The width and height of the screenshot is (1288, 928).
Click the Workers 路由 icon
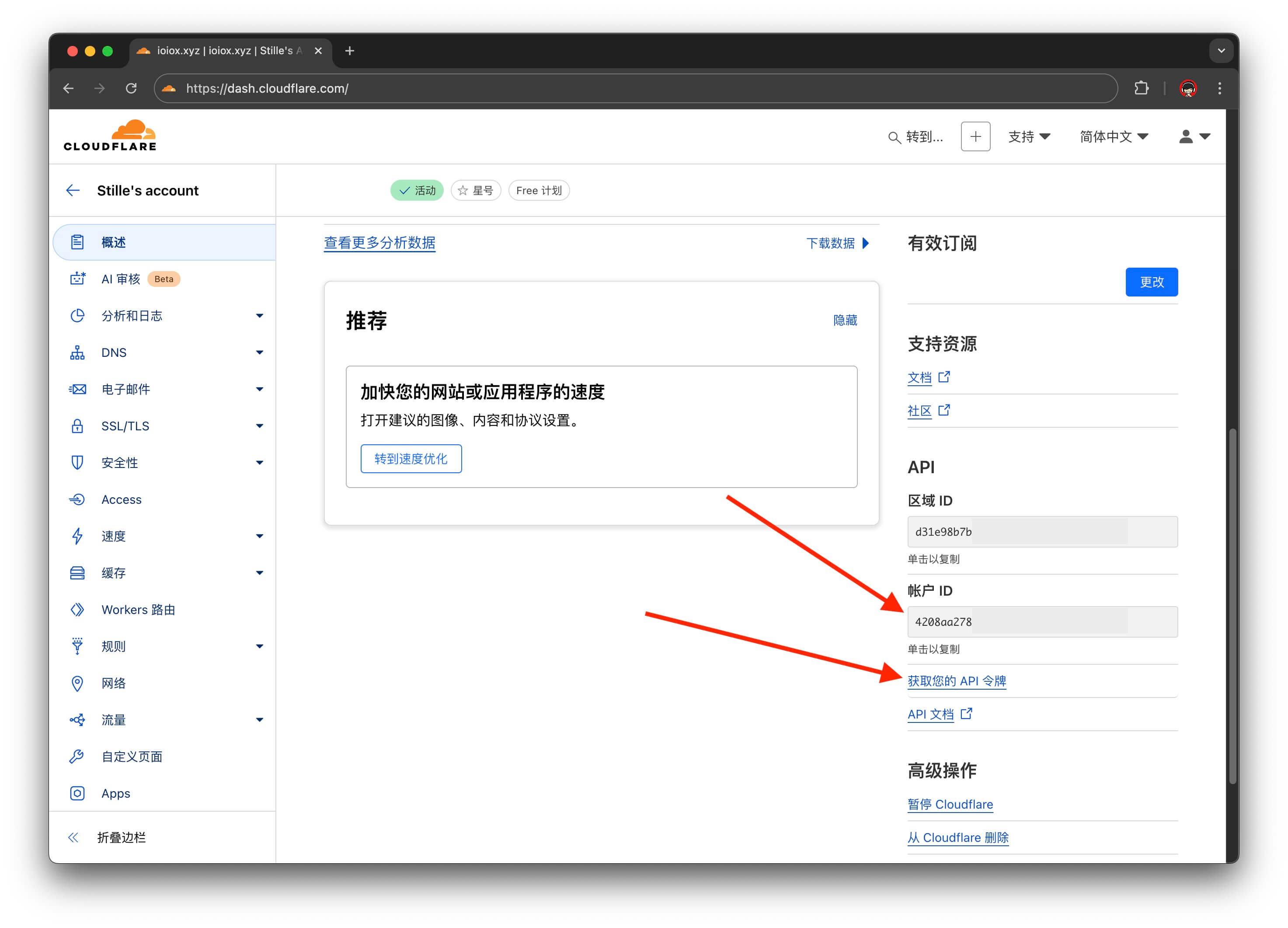click(77, 609)
